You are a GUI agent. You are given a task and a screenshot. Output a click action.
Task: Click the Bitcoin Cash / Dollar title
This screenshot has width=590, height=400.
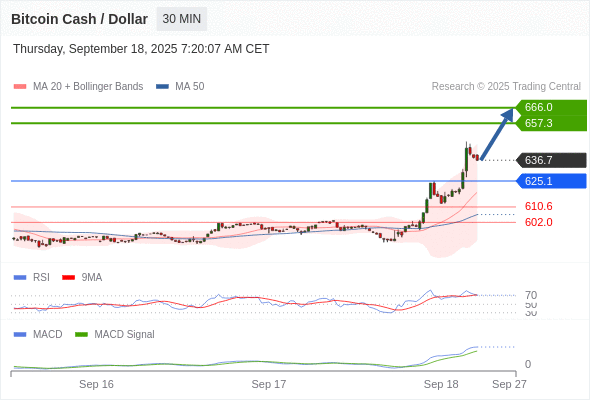(x=79, y=19)
